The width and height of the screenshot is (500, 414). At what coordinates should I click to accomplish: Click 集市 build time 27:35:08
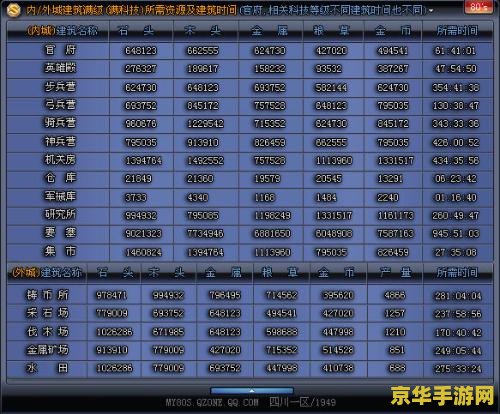(456, 252)
